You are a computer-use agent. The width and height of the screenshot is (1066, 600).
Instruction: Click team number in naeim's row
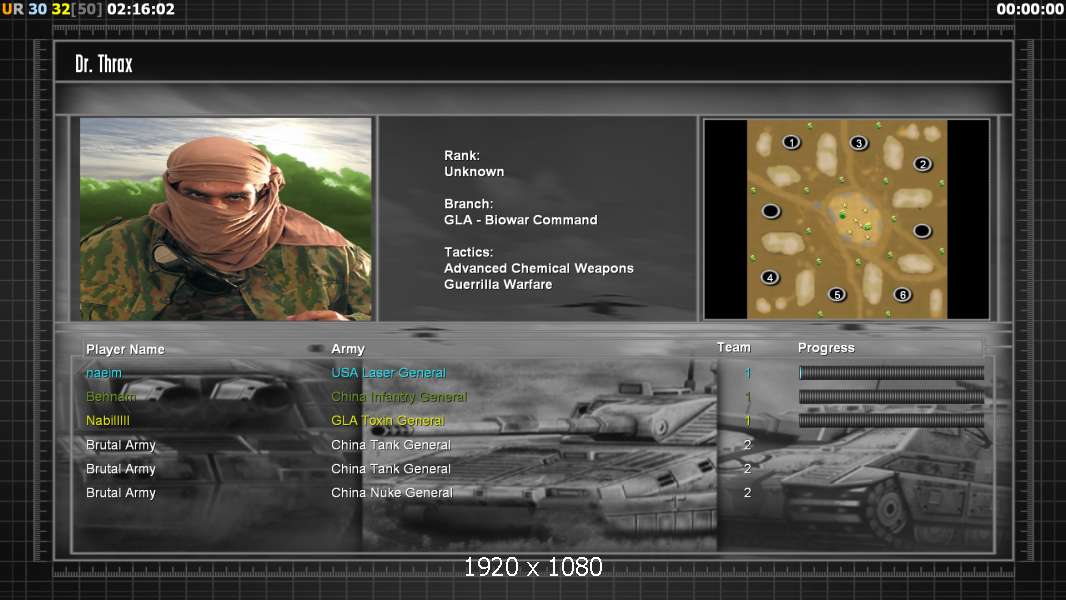click(x=747, y=373)
